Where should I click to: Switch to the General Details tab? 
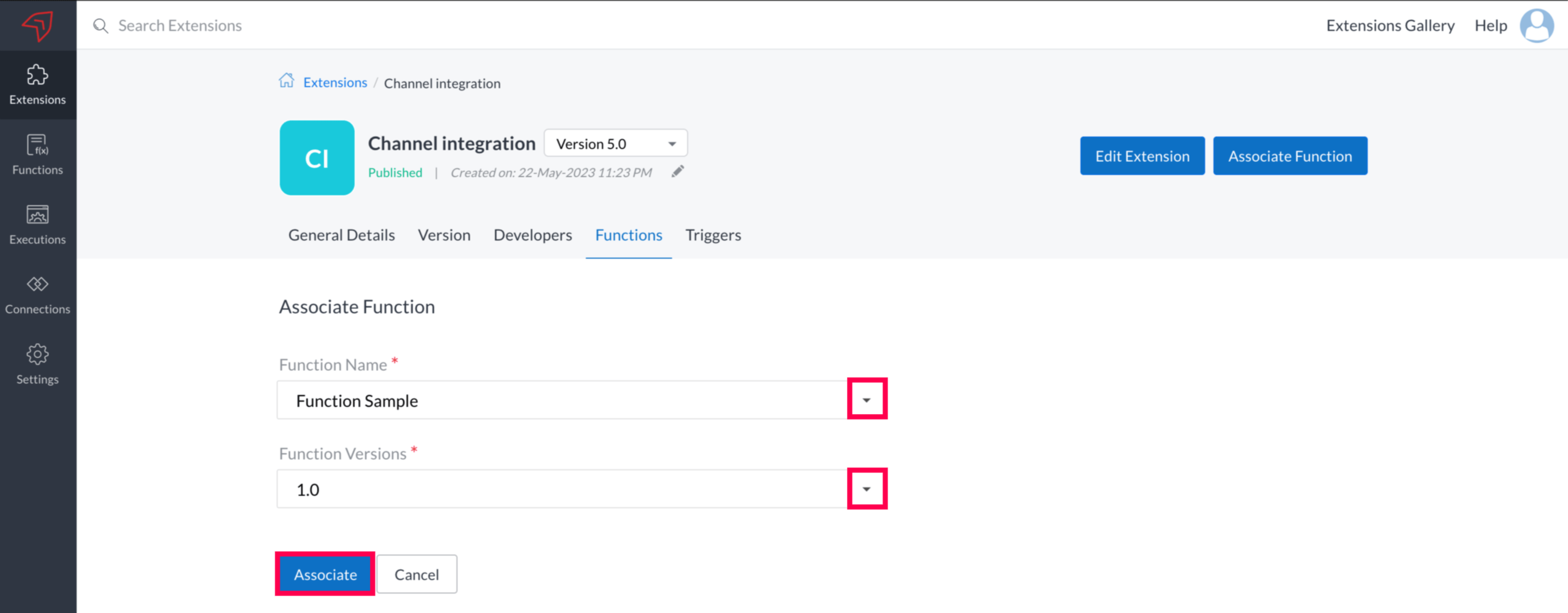[x=341, y=235]
